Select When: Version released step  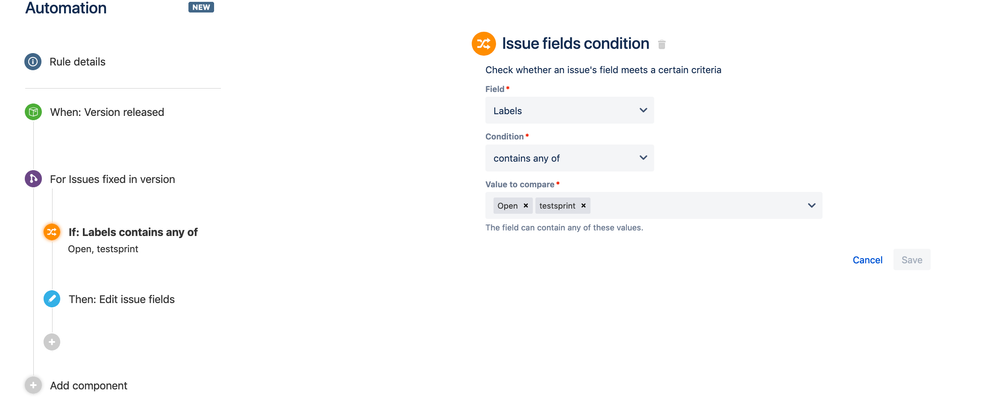click(x=107, y=112)
